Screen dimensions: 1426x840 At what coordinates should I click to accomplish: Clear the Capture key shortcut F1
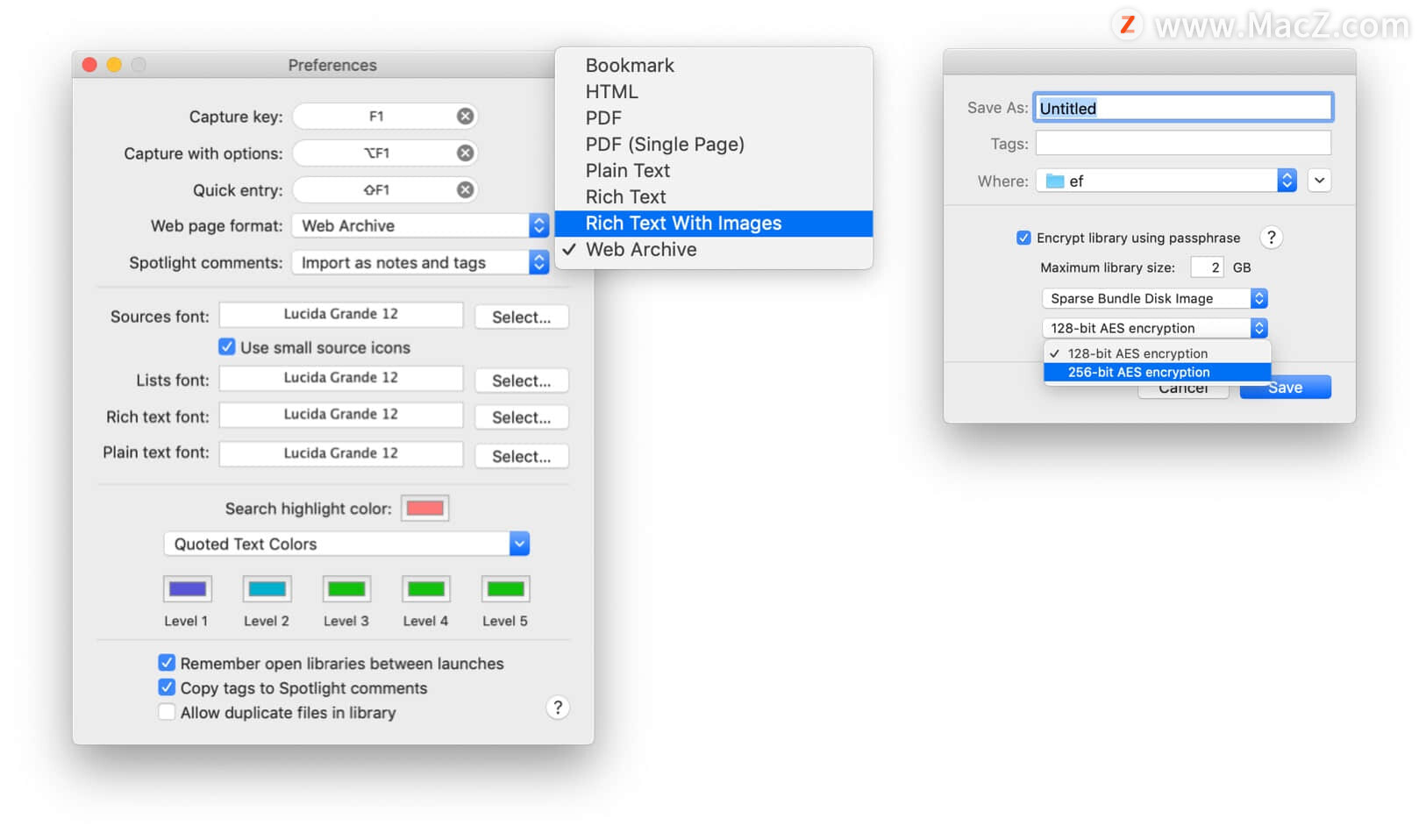465,116
